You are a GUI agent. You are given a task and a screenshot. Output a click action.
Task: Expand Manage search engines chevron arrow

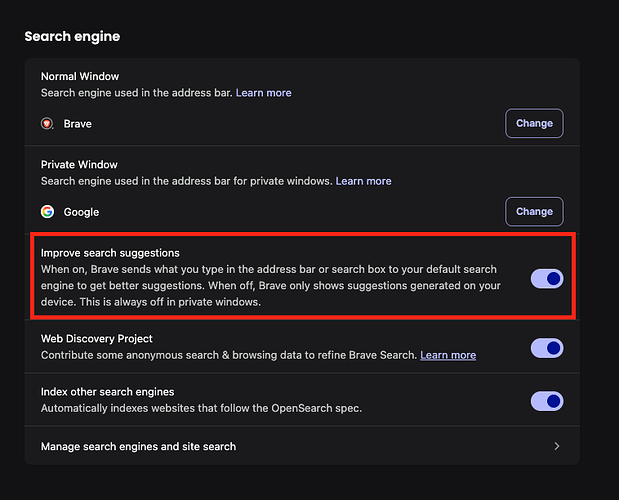(557, 446)
